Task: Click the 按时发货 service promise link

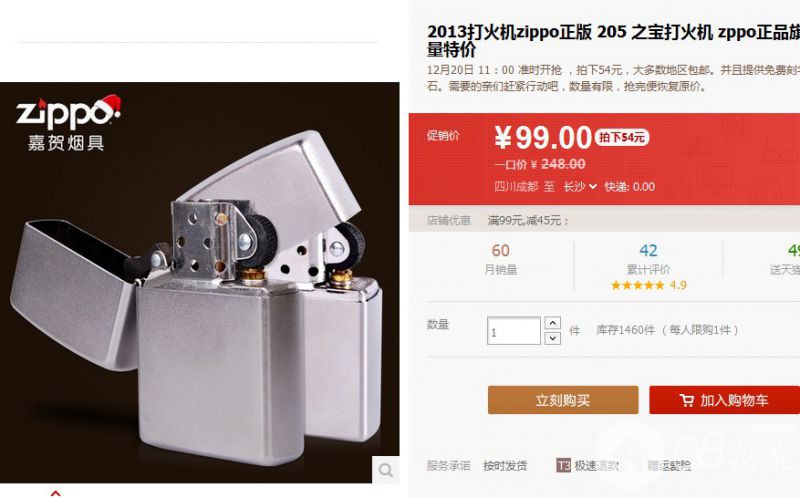Action: click(x=505, y=466)
